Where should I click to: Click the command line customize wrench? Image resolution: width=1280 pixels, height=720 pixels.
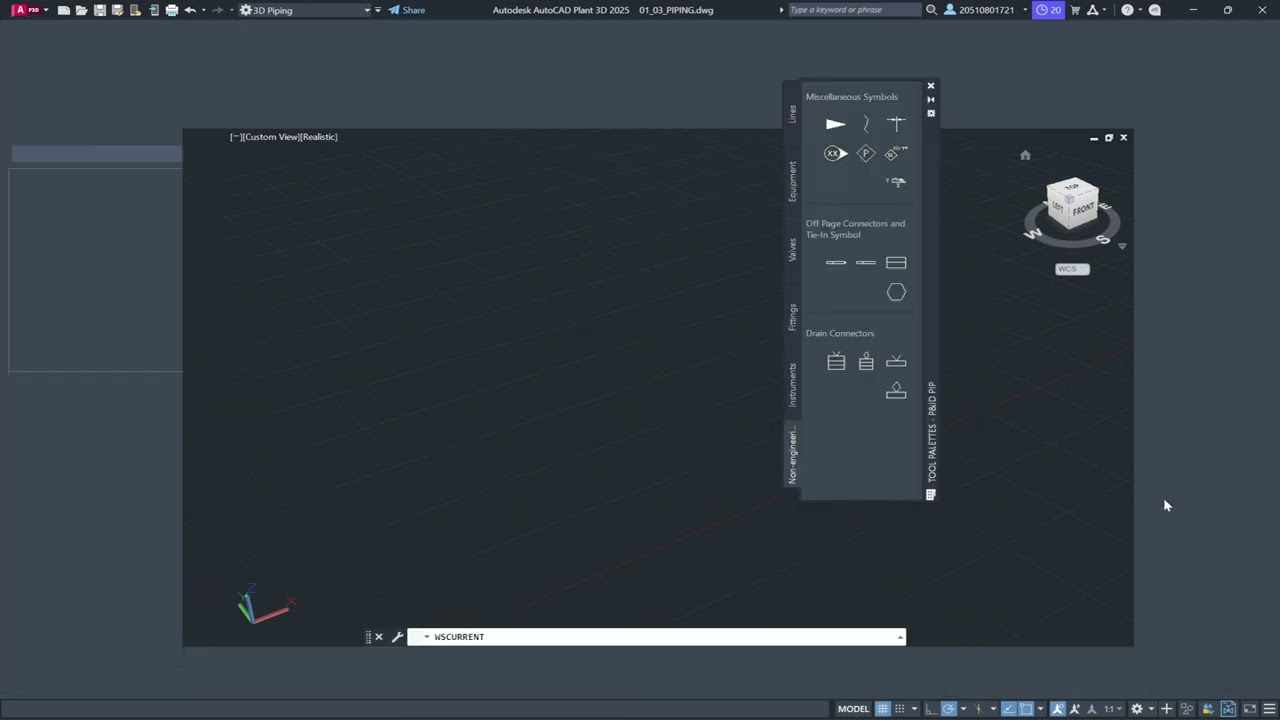pyautogui.click(x=397, y=637)
